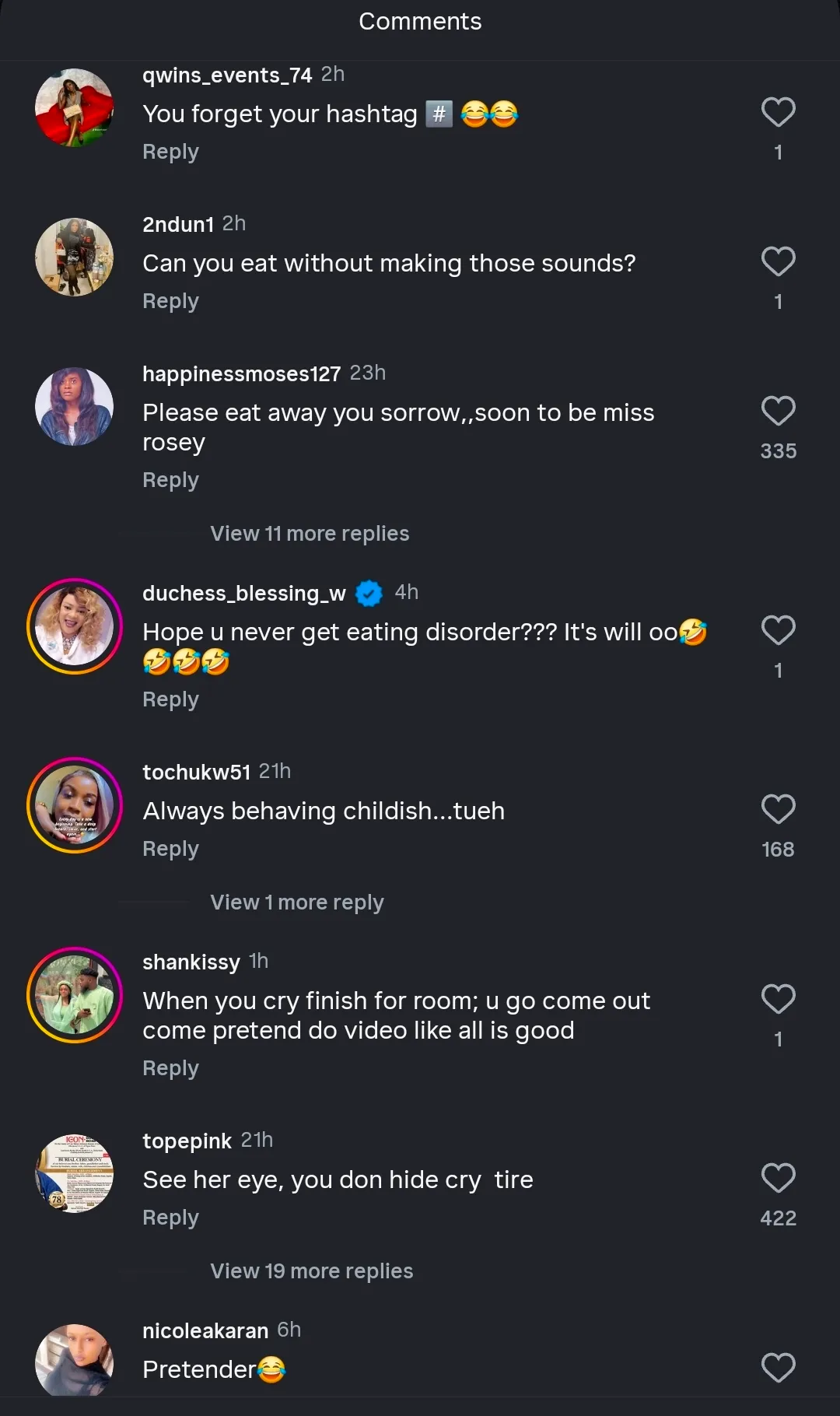
Task: View tochukw51's story ring avatar
Action: pos(75,805)
